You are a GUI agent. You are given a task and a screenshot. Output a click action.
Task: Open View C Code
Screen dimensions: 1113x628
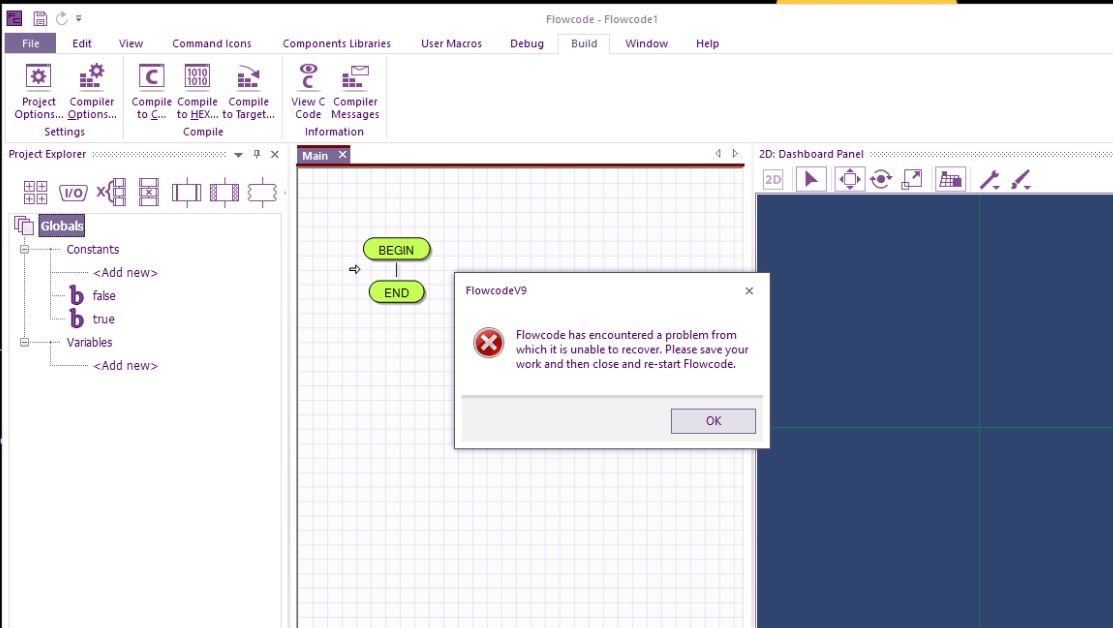click(x=308, y=92)
